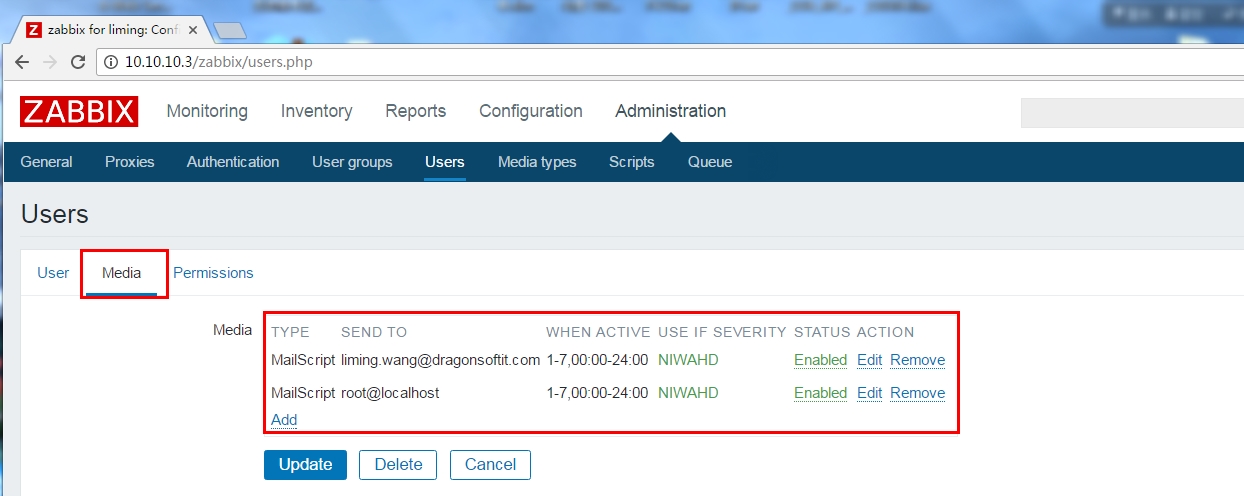Click the WHEN ACTIVE column header
The image size is (1244, 496).
[598, 332]
